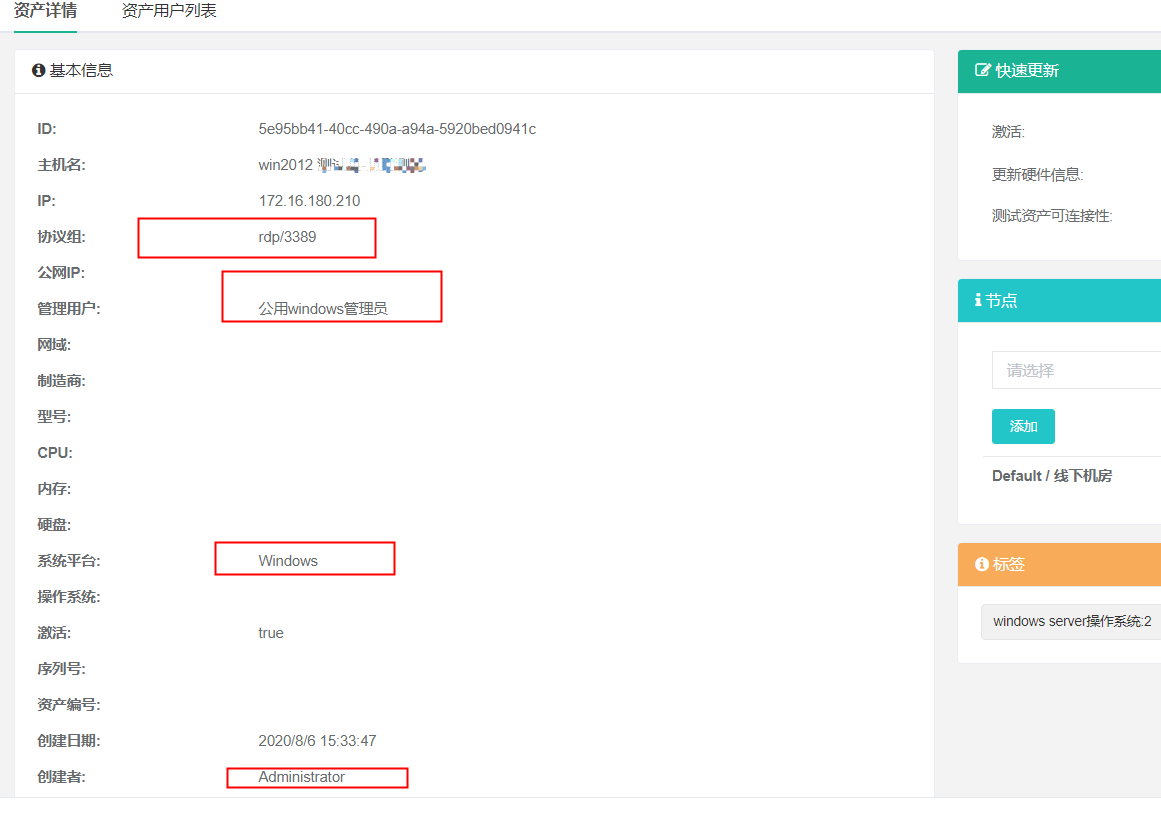Switch to the 资产用户列表 tab

pyautogui.click(x=167, y=10)
